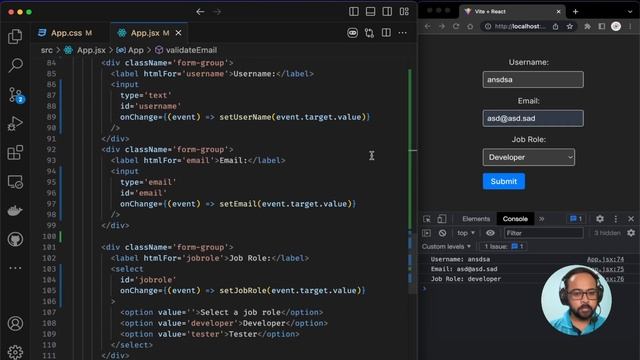Click the browser back button
This screenshot has height=360, width=640.
tap(427, 27)
